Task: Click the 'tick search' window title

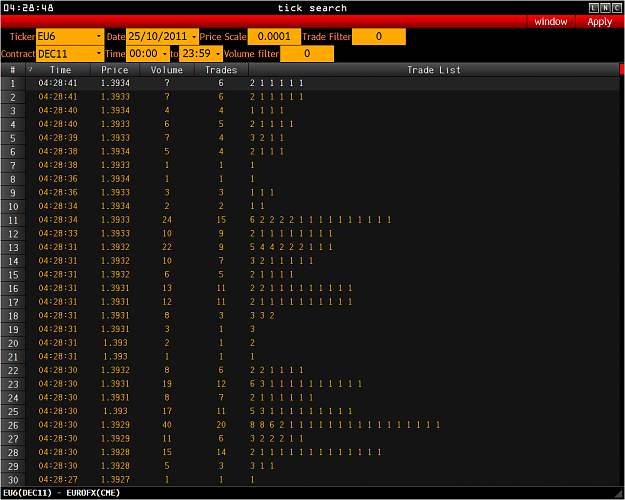Action: point(312,8)
